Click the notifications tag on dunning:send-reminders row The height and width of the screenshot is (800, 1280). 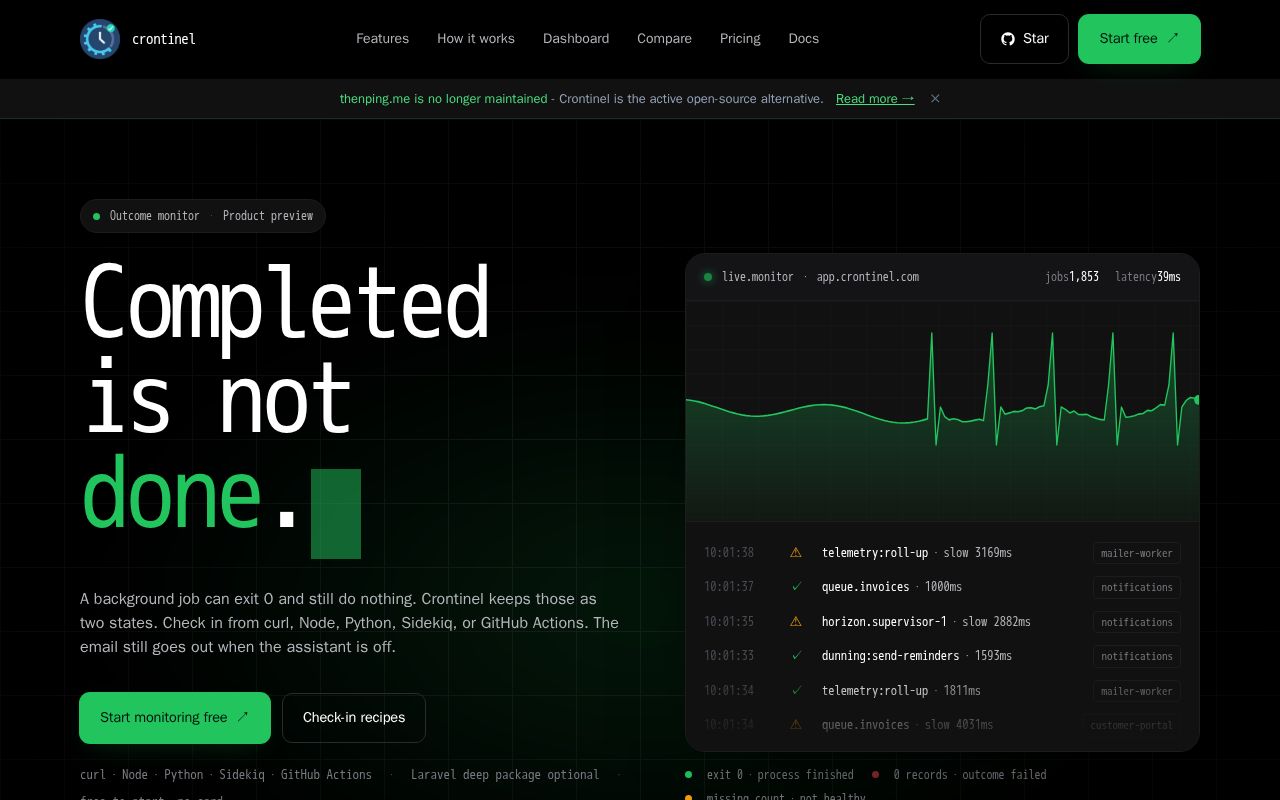click(x=1136, y=656)
